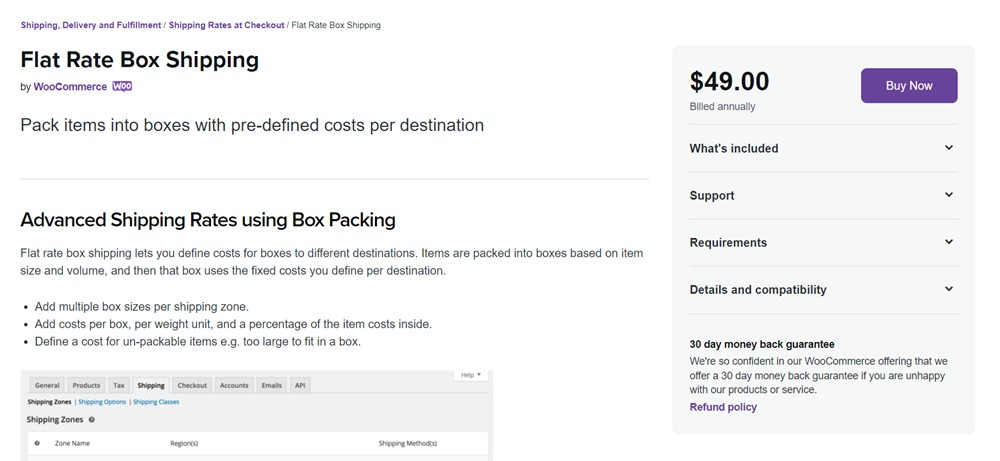Click the Shipping Options sub-link
This screenshot has height=461, width=1000.
102,402
